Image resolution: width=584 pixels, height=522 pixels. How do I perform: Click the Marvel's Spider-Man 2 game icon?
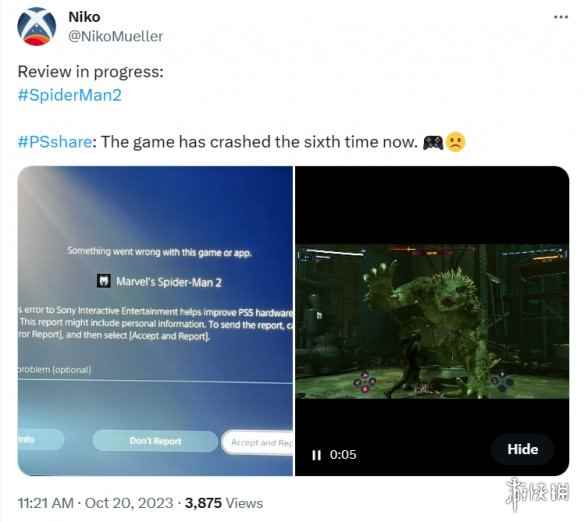point(104,281)
